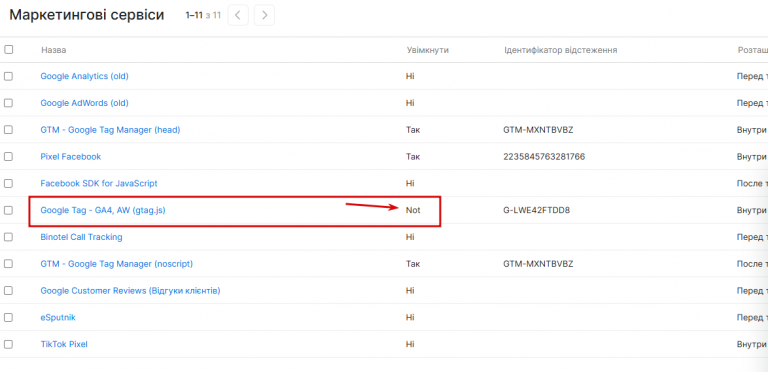Screen dimensions: 768x372
Task: Open Google Customer Reviews (Відгуки клієнтів)
Action: 130,291
